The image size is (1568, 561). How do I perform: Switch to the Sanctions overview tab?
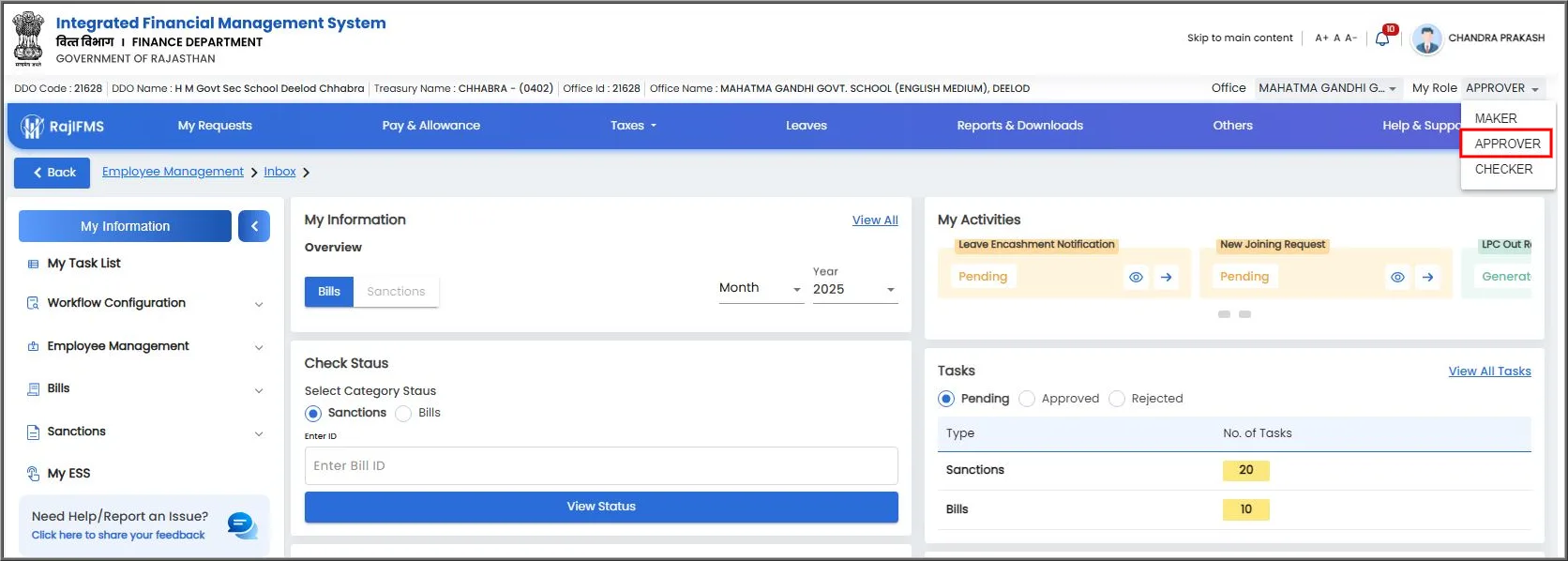(x=396, y=292)
